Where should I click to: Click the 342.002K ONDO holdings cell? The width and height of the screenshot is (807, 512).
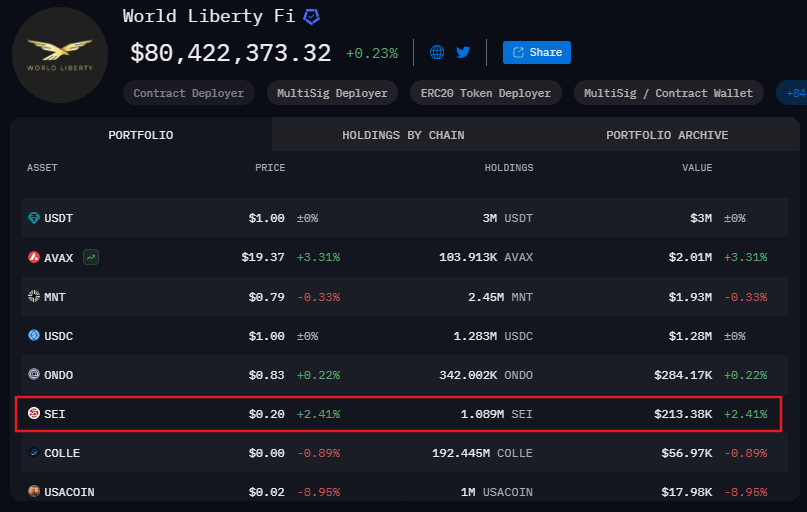pyautogui.click(x=486, y=375)
